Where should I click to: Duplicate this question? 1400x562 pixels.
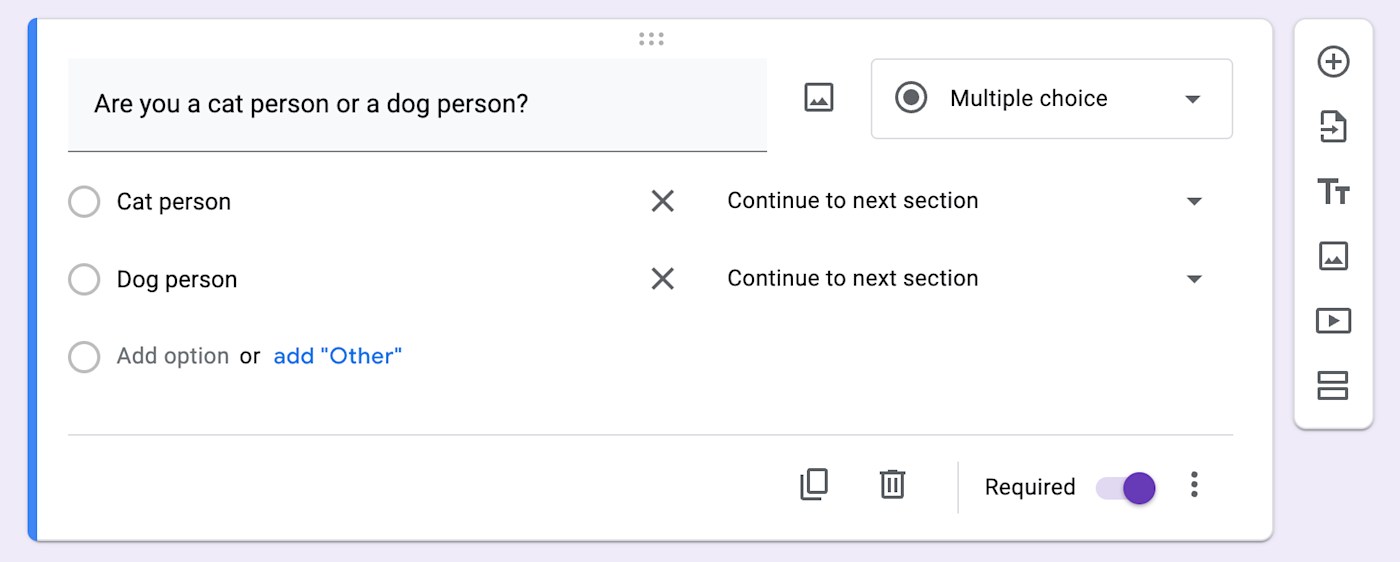[x=814, y=485]
